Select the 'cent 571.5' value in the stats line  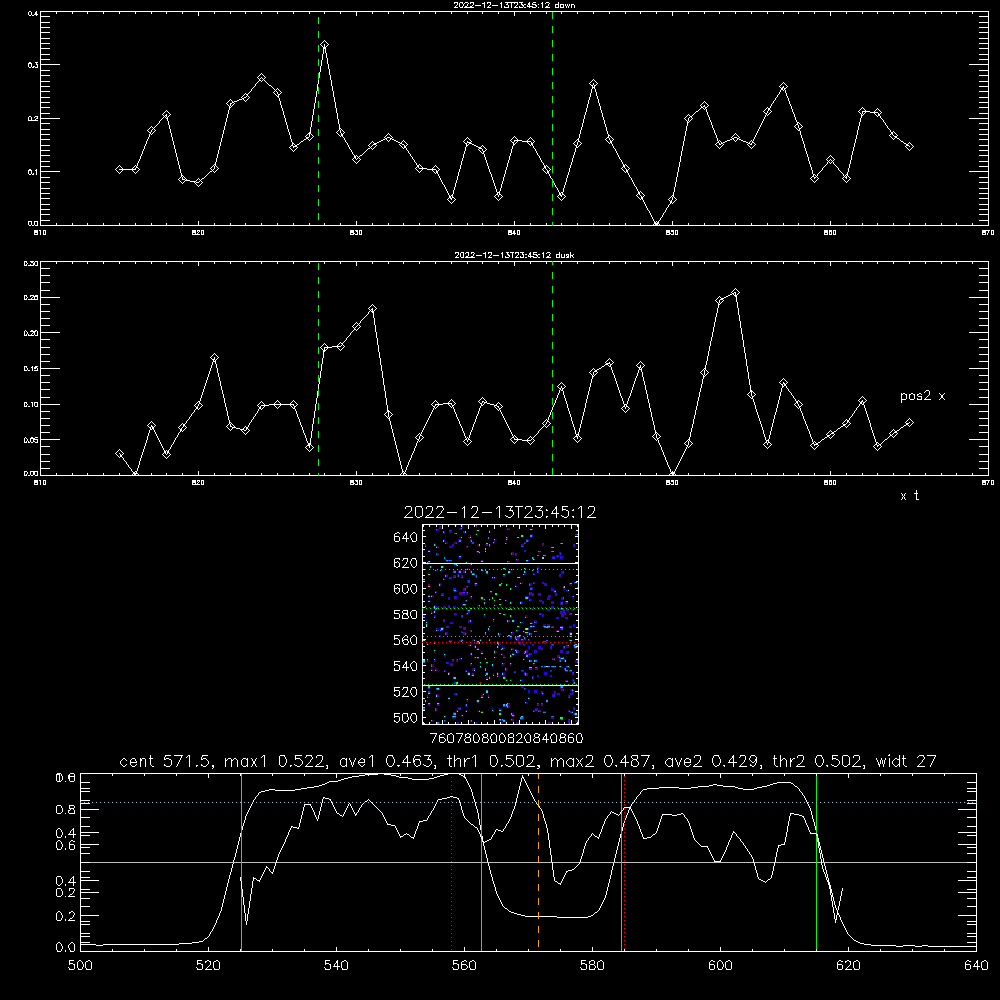163,761
